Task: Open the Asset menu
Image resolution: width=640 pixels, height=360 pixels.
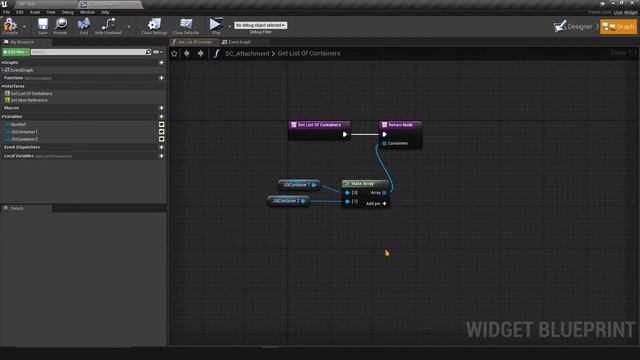Action: [x=35, y=12]
